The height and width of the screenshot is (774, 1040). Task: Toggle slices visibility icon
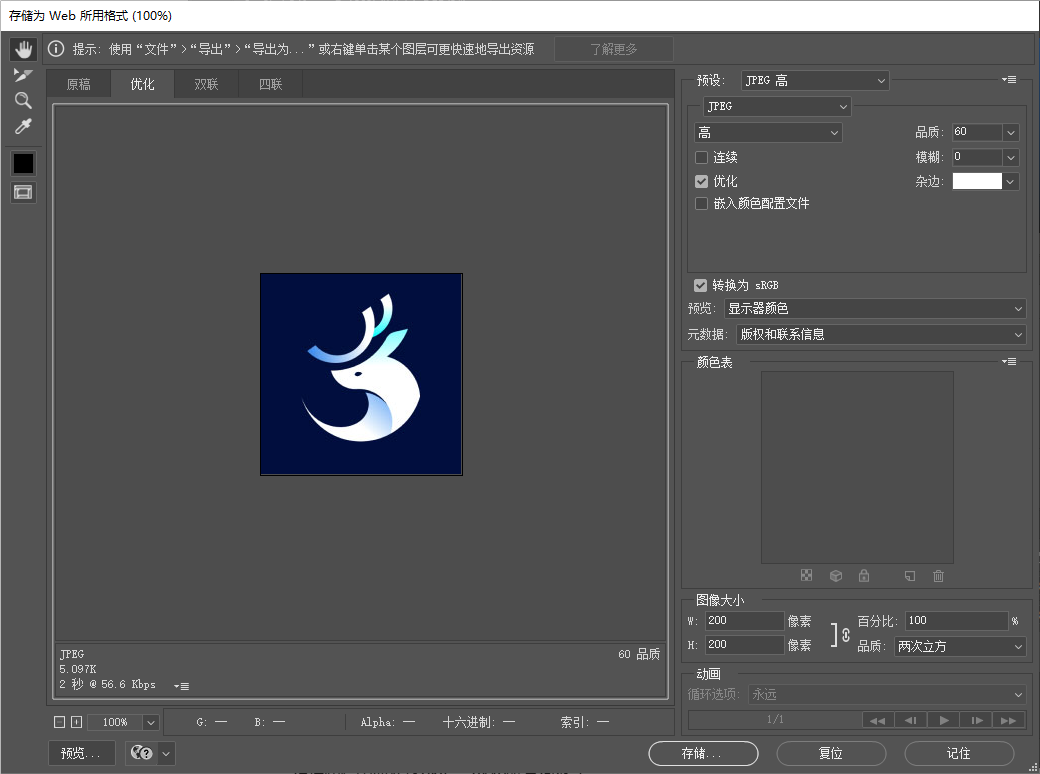point(23,191)
